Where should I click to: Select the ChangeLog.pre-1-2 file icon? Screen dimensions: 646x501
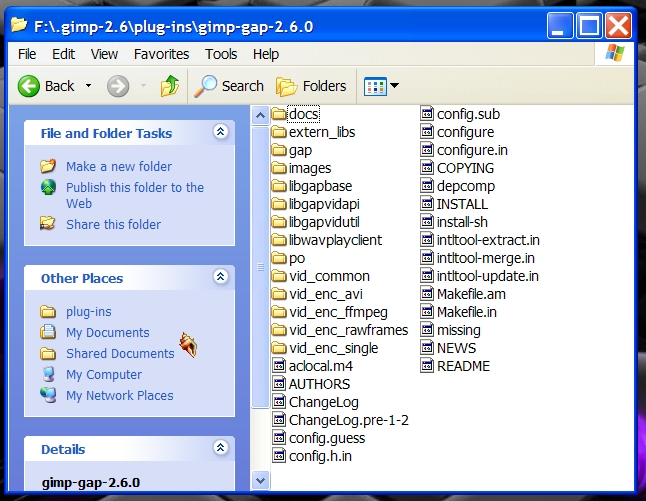279,420
